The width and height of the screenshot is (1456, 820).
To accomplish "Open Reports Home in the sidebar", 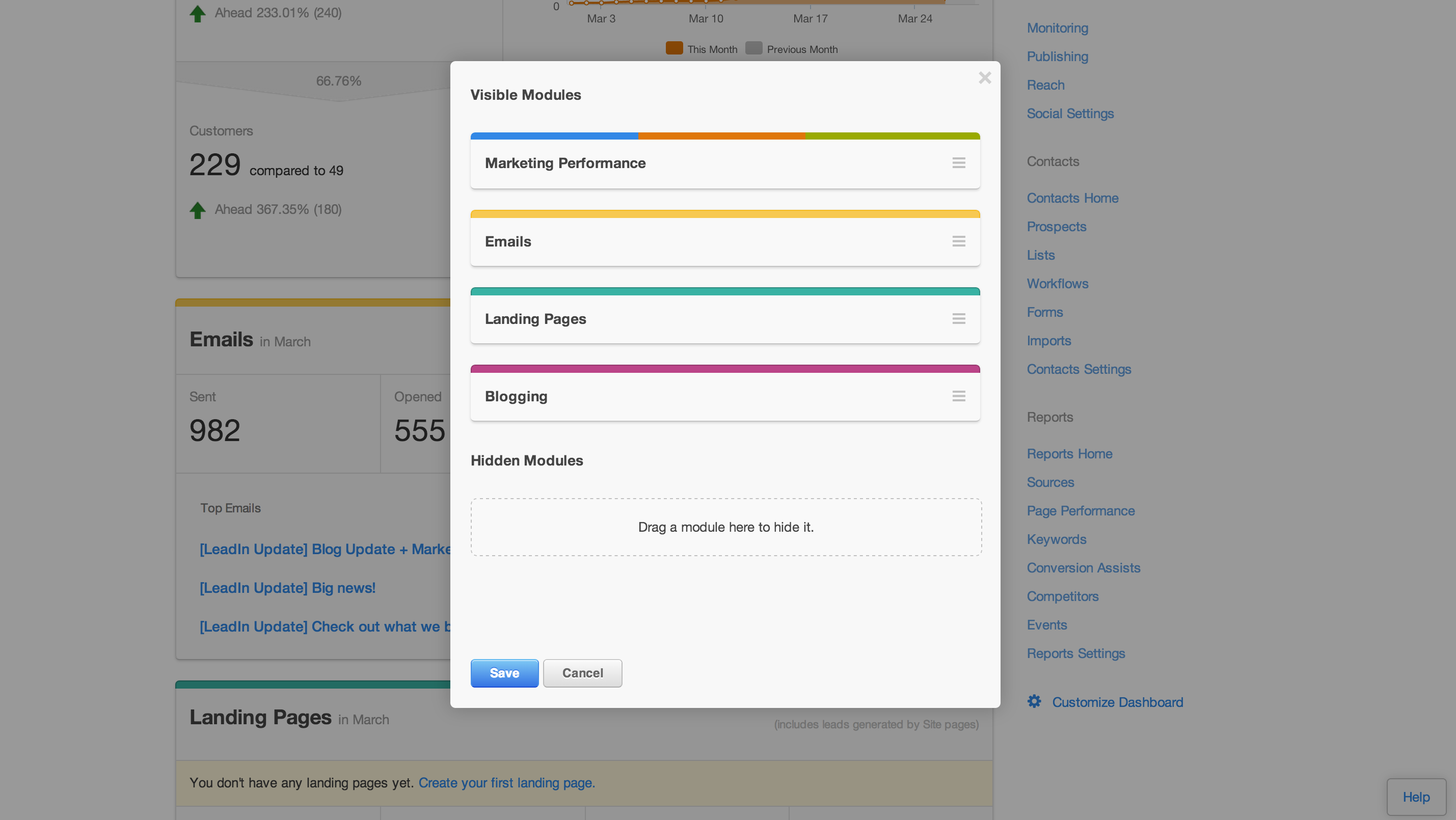I will click(1069, 453).
